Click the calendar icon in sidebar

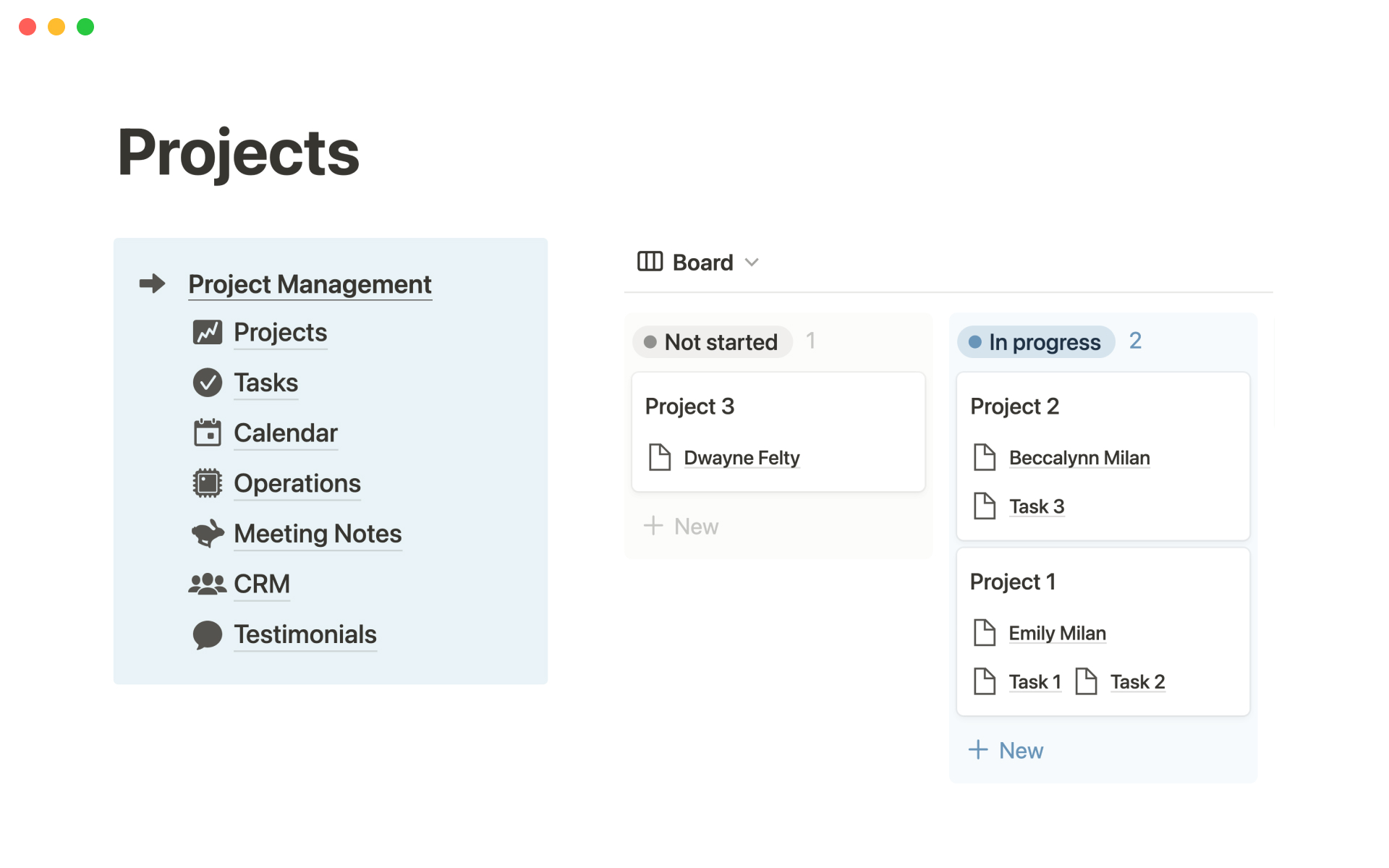point(208,433)
